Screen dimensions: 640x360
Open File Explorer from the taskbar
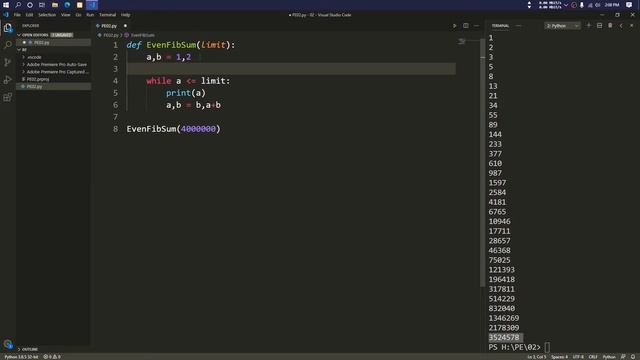click(x=55, y=5)
